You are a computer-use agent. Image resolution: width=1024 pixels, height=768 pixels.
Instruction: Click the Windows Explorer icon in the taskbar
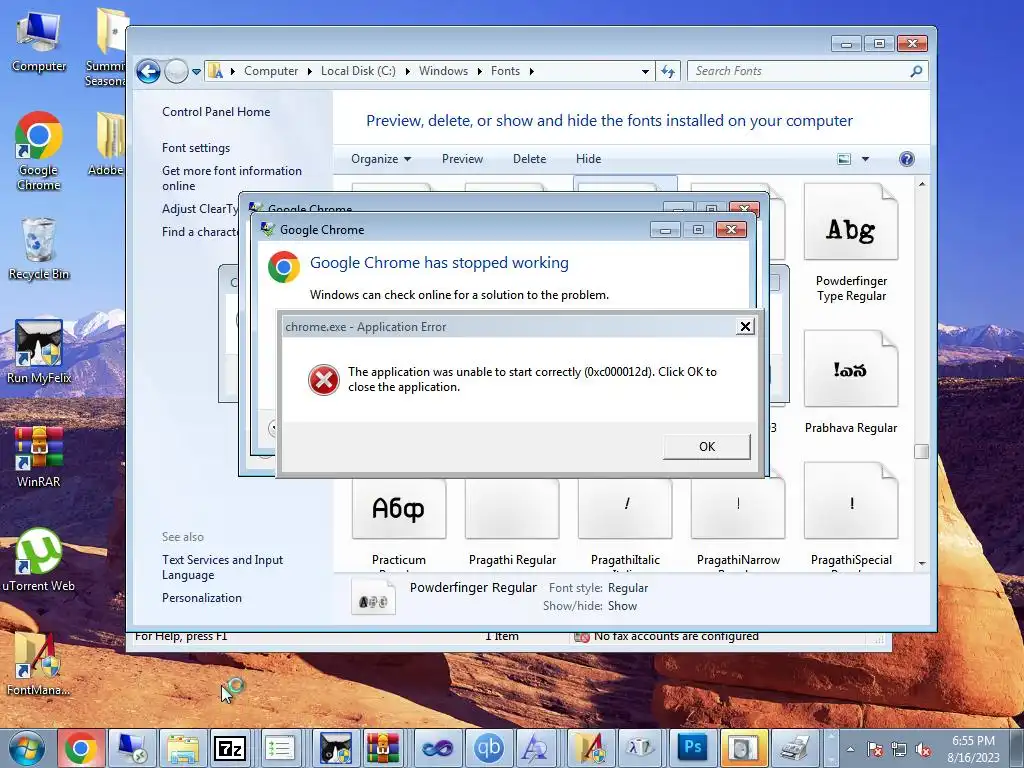click(182, 748)
